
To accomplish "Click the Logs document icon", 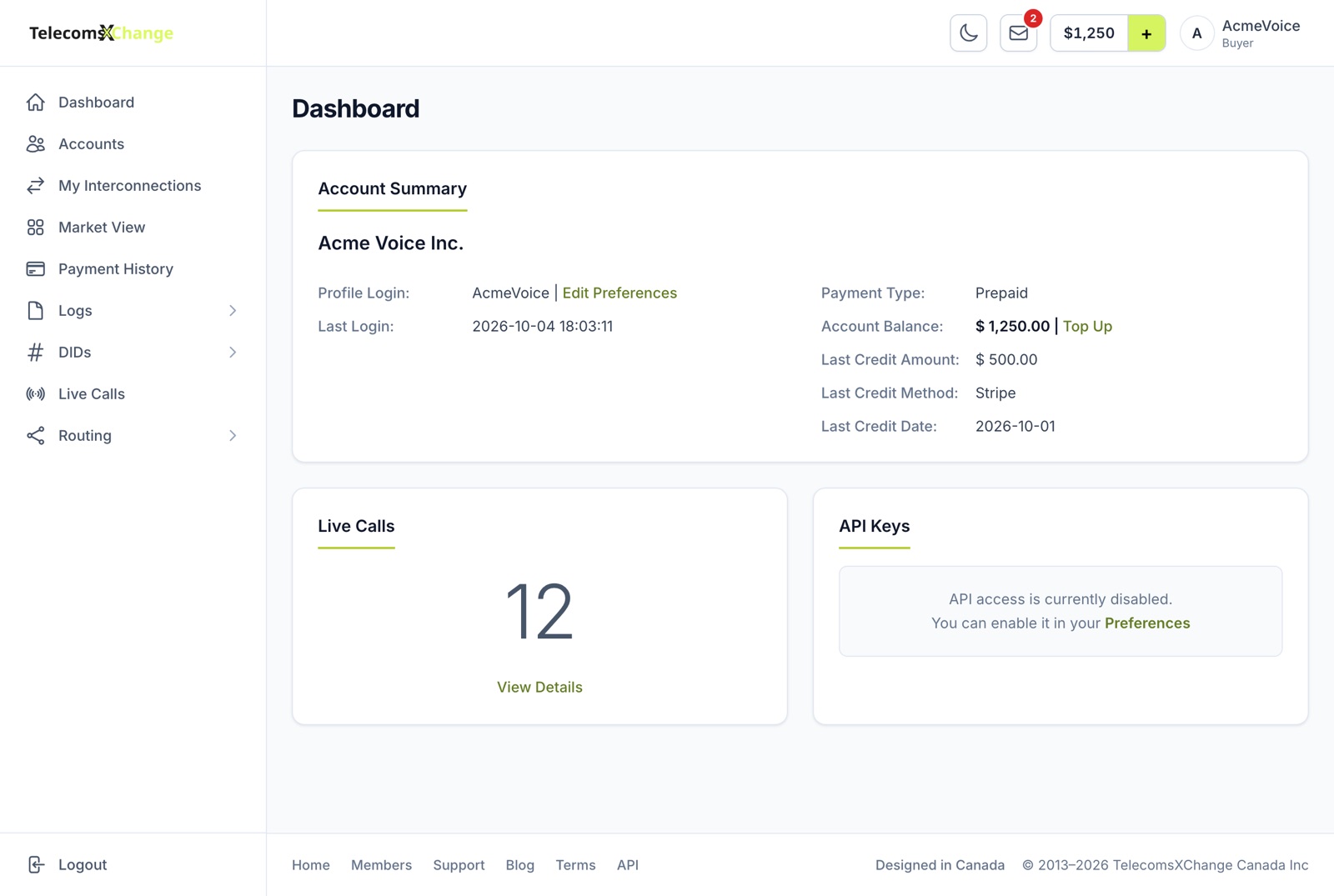I will point(35,310).
